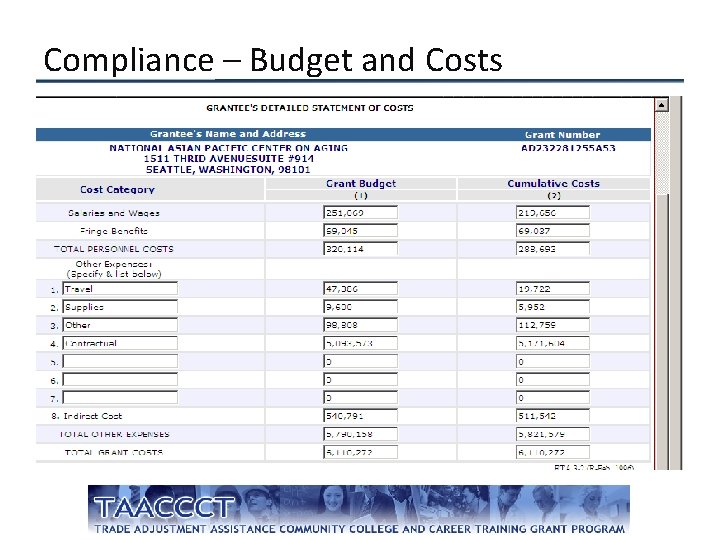Select the Total Grant Costs Grant Budget field
The height and width of the screenshot is (540, 720).
click(360, 452)
